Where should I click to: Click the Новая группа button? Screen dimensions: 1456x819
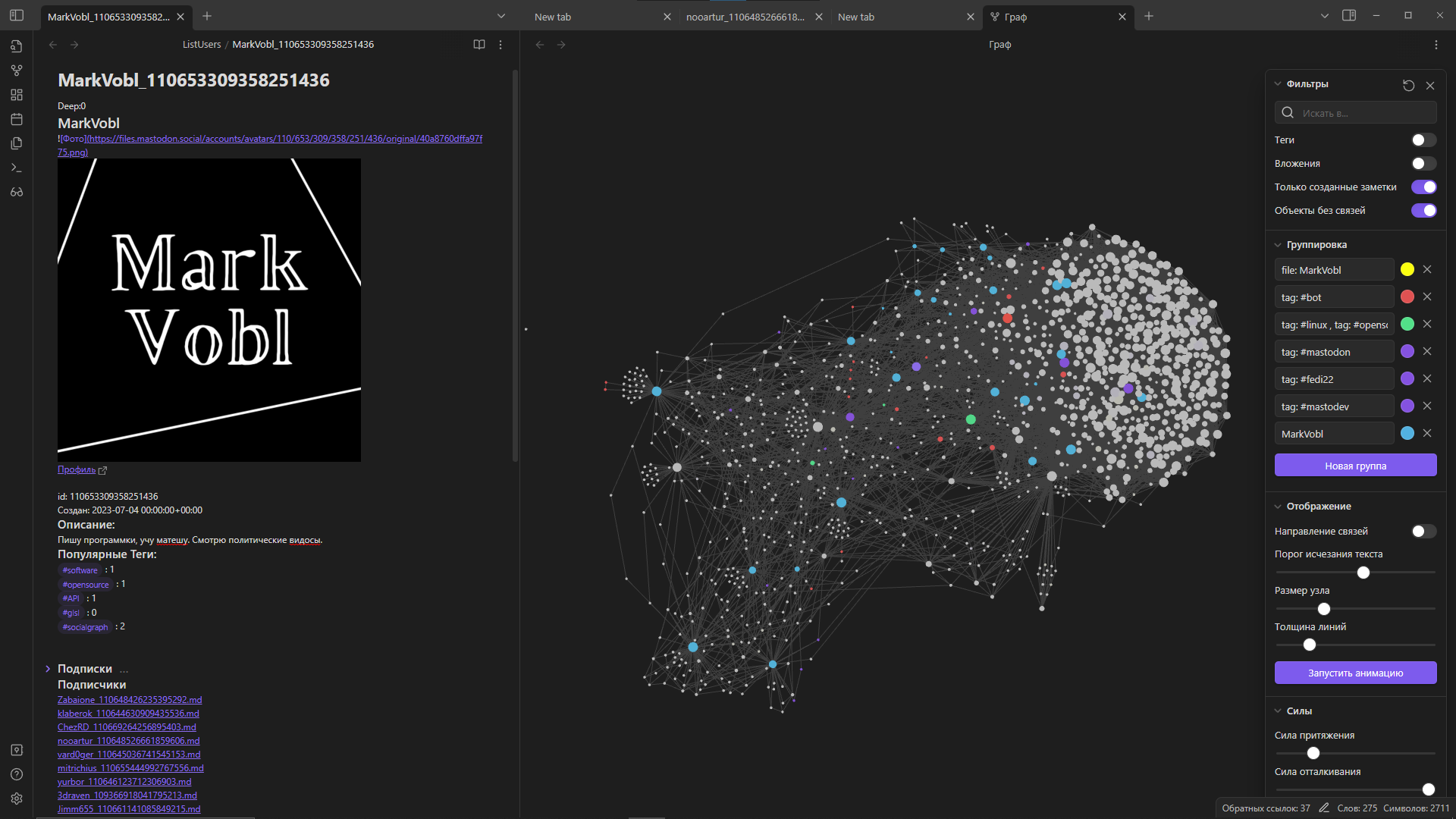click(x=1355, y=466)
